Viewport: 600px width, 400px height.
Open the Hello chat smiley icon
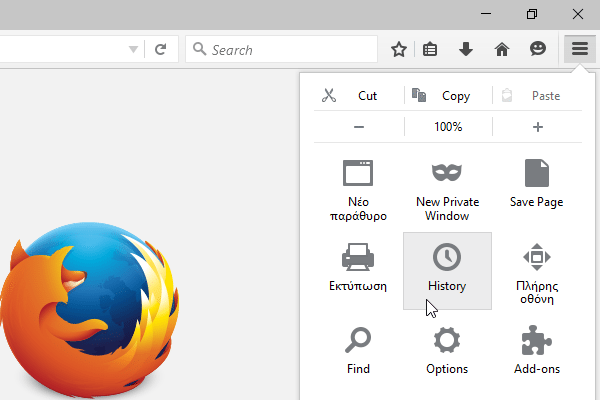538,49
